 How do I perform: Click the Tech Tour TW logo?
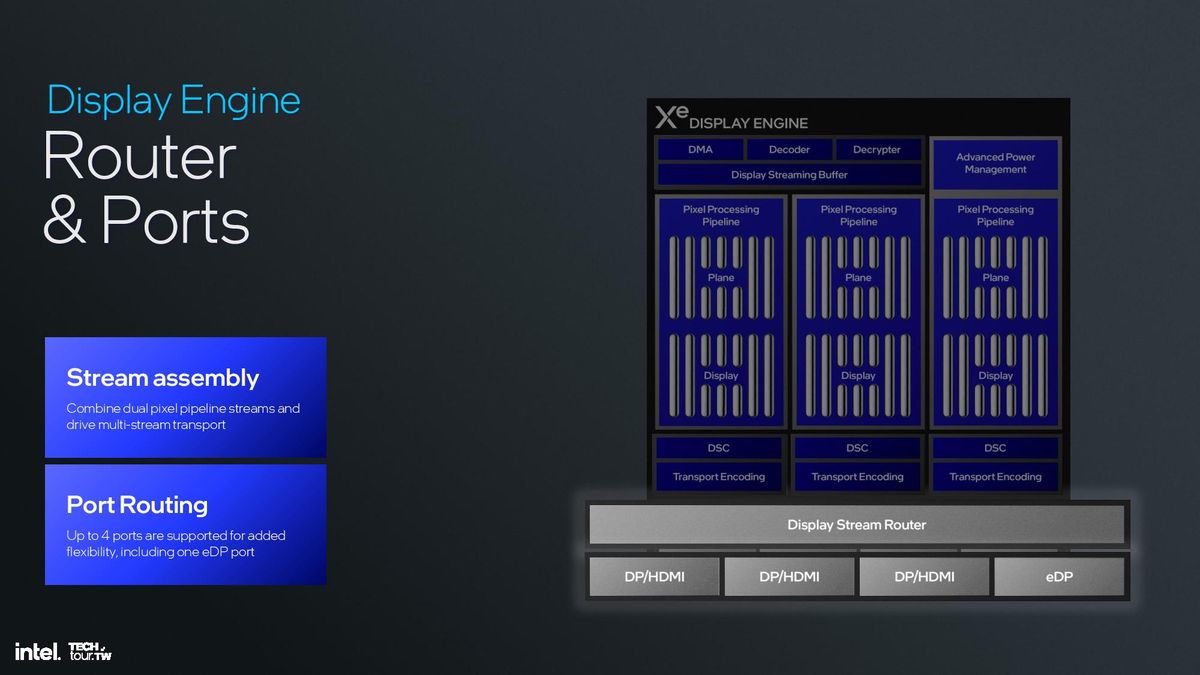click(89, 651)
